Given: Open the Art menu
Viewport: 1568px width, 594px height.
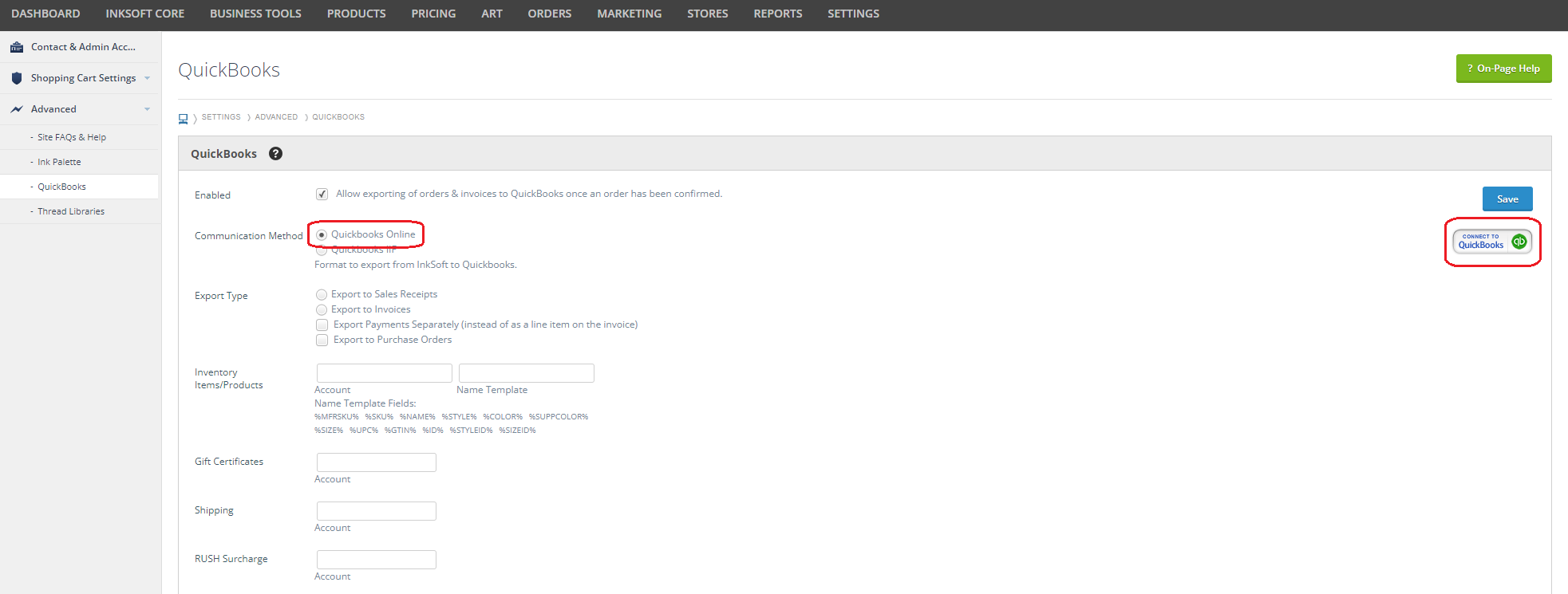Looking at the screenshot, I should (492, 14).
